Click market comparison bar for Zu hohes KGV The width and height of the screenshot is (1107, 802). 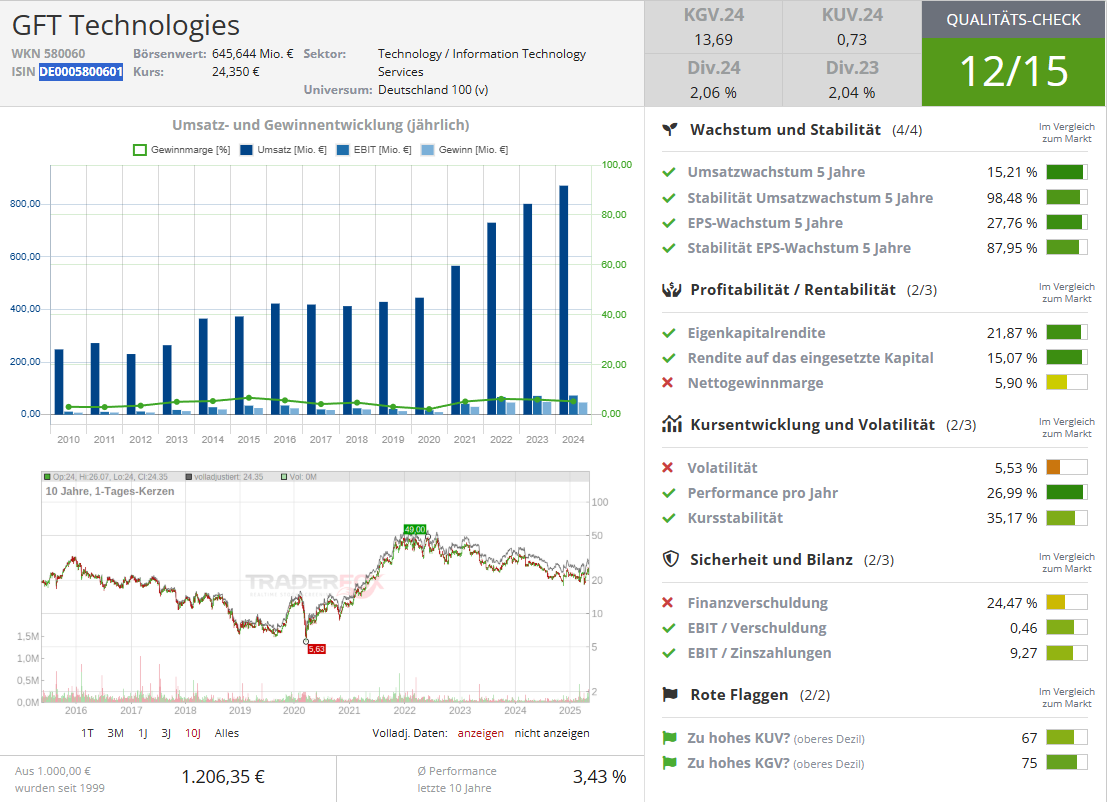pos(1067,762)
